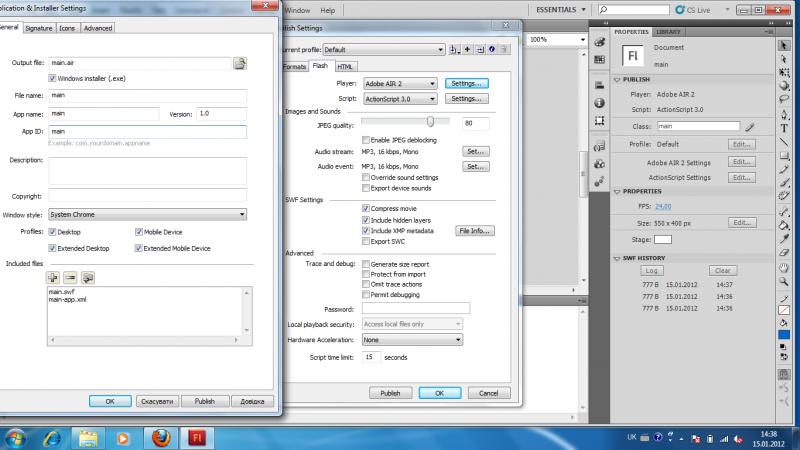800x450 pixels.
Task: Click the File Info button
Action: click(x=474, y=231)
